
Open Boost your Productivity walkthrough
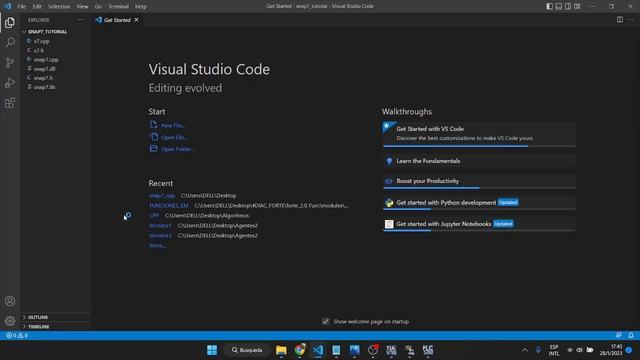pyautogui.click(x=479, y=181)
